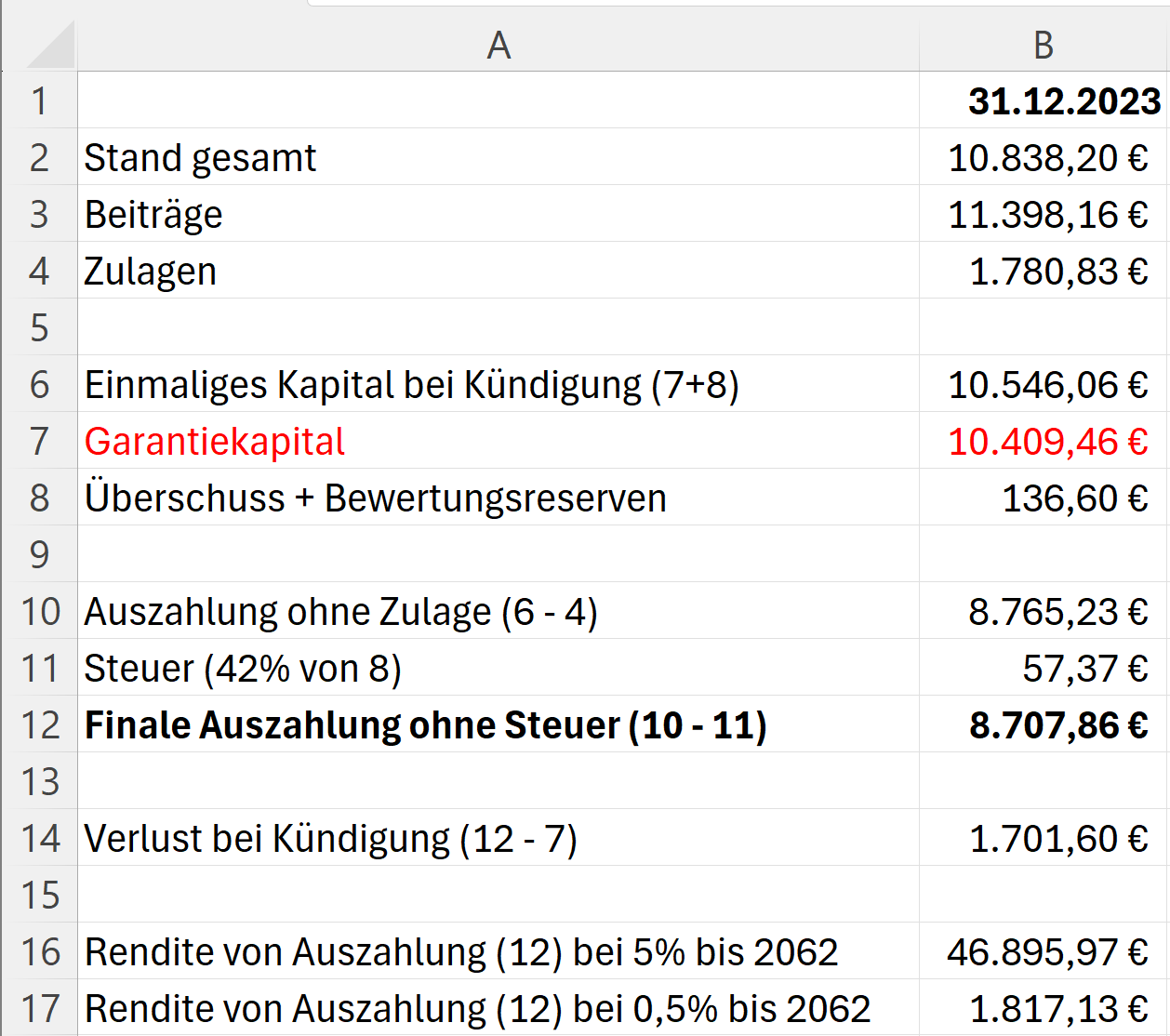Viewport: 1170px width, 1036px height.
Task: Select the 'Steuer (42% von 8)' cell
Action: tap(243, 669)
